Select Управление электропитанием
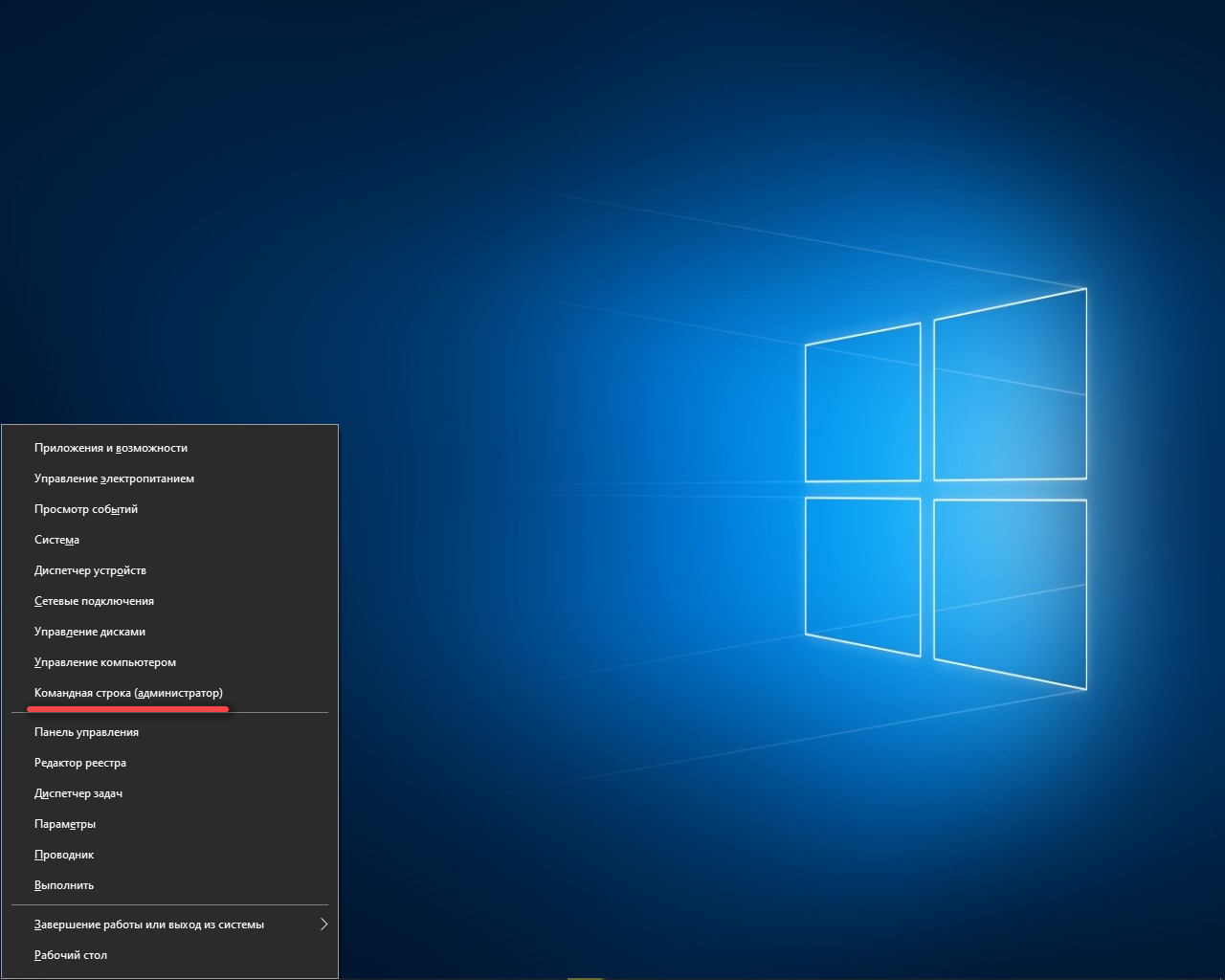 click(169, 479)
